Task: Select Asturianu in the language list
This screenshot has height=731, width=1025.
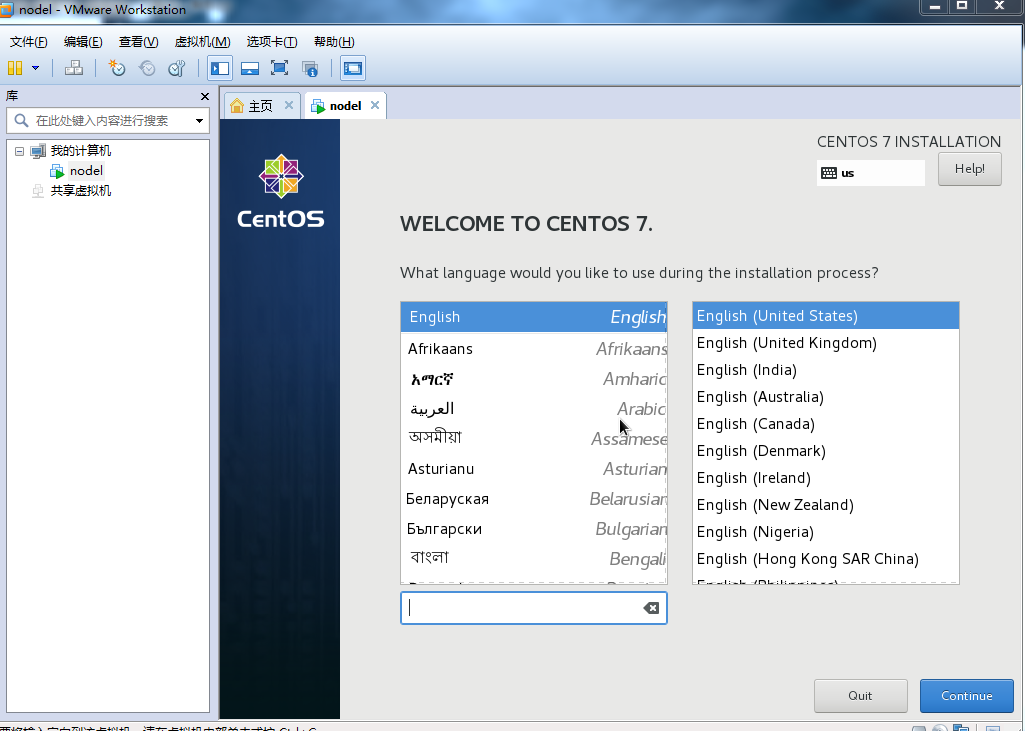Action: pyautogui.click(x=534, y=469)
